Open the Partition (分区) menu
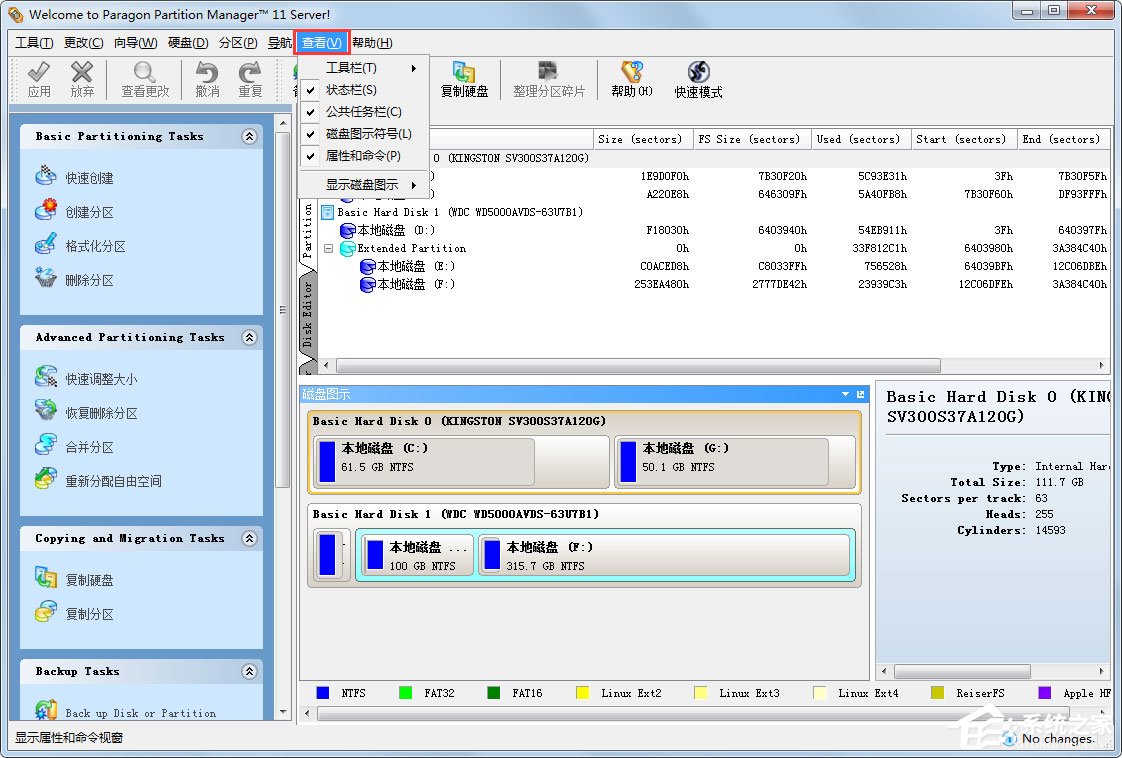This screenshot has height=758, width=1122. [x=238, y=43]
